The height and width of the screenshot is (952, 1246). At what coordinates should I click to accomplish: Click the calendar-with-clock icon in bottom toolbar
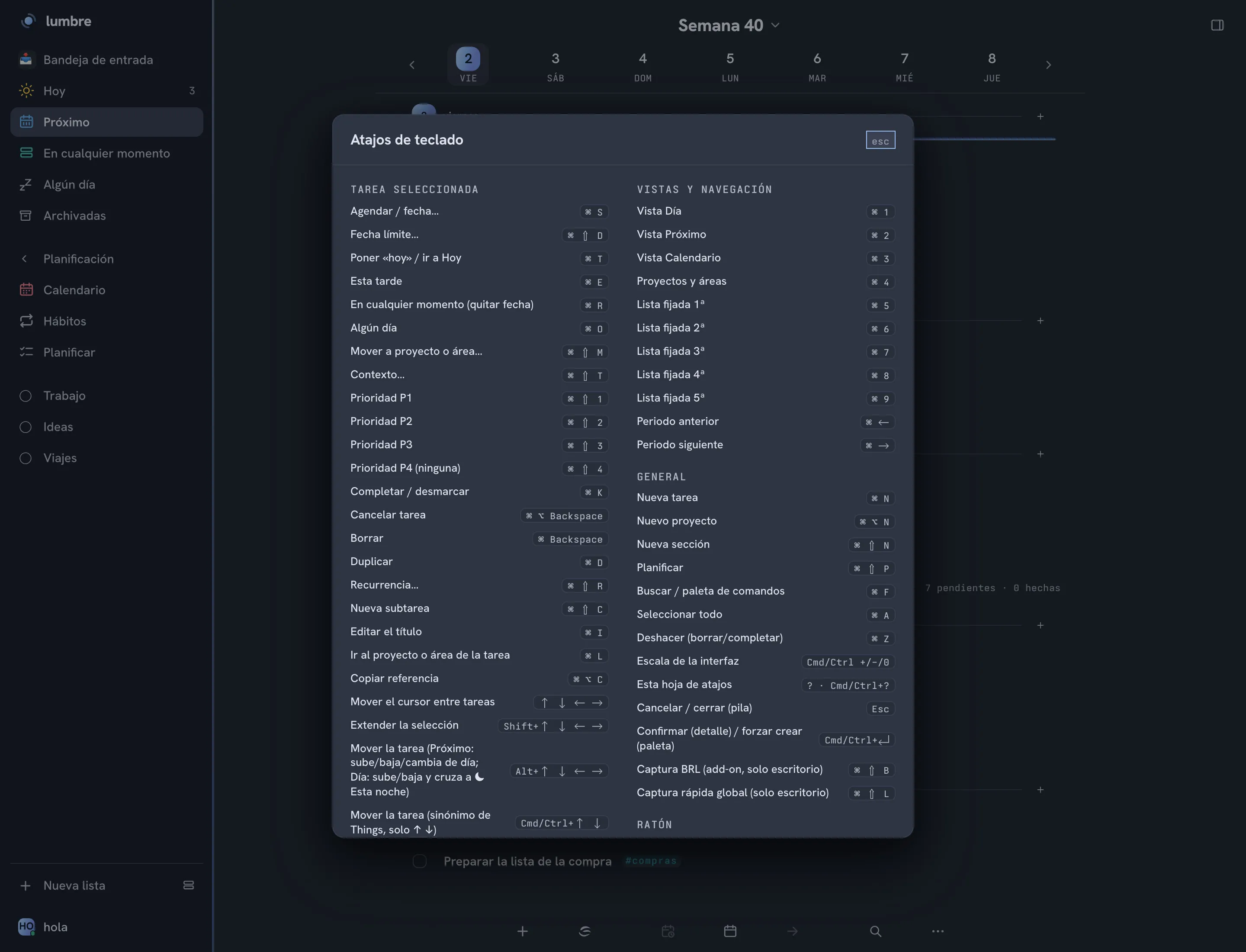(x=668, y=931)
